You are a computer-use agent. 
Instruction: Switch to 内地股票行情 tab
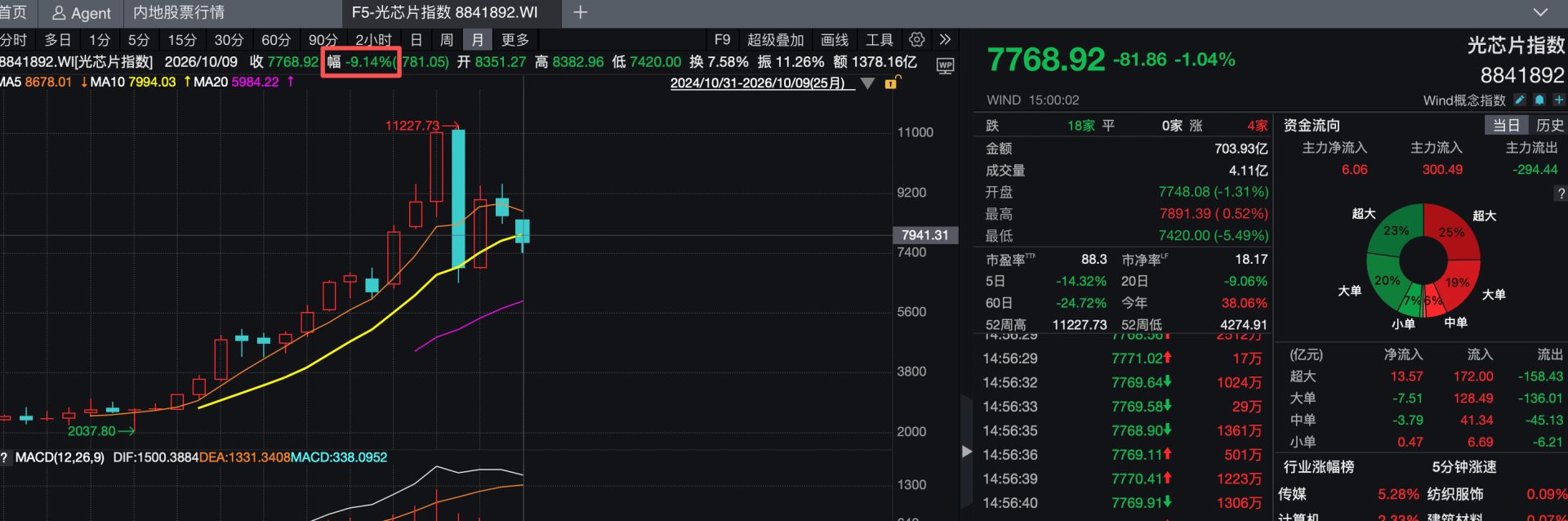tap(179, 12)
